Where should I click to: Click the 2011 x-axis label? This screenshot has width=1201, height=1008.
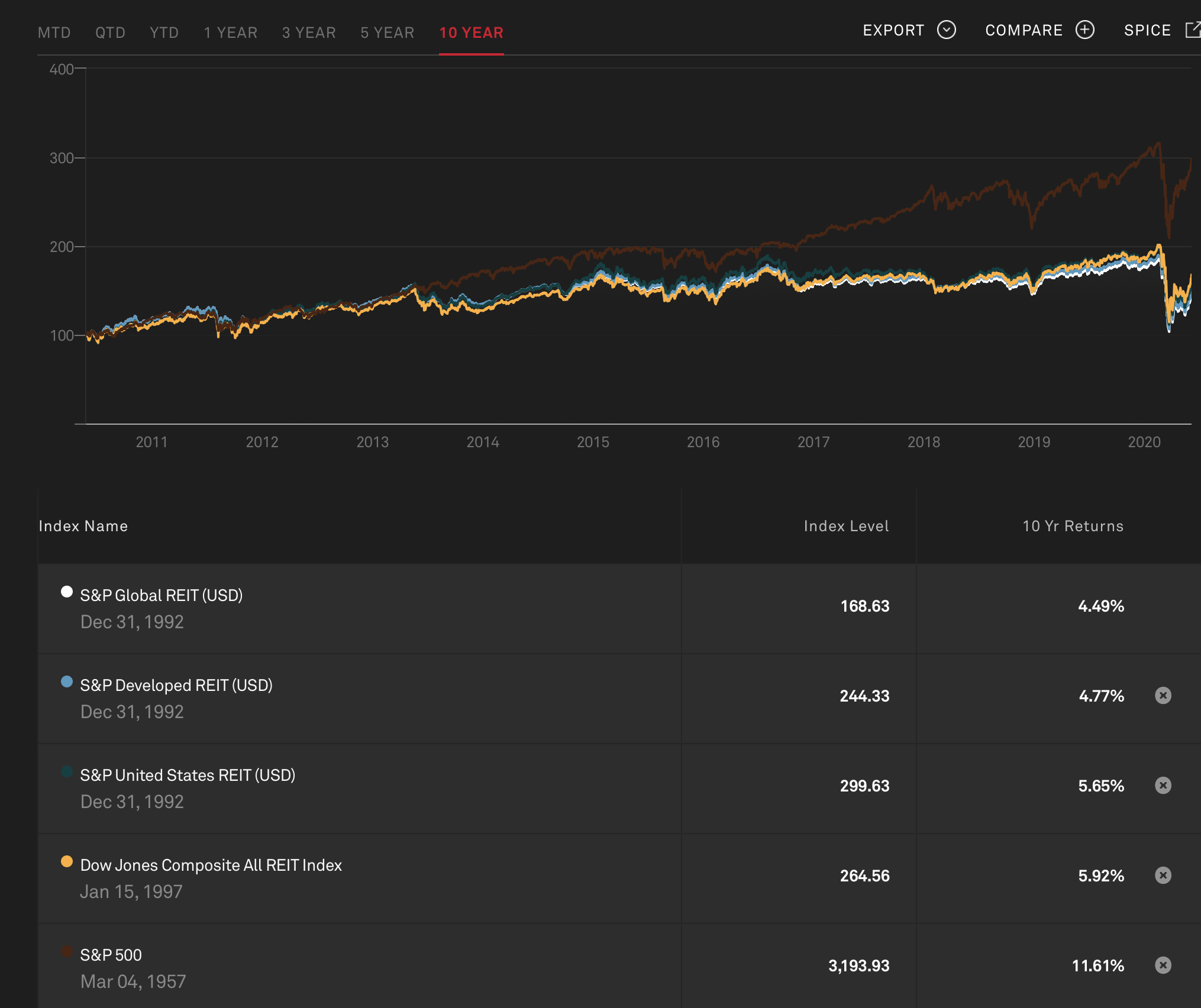(151, 442)
